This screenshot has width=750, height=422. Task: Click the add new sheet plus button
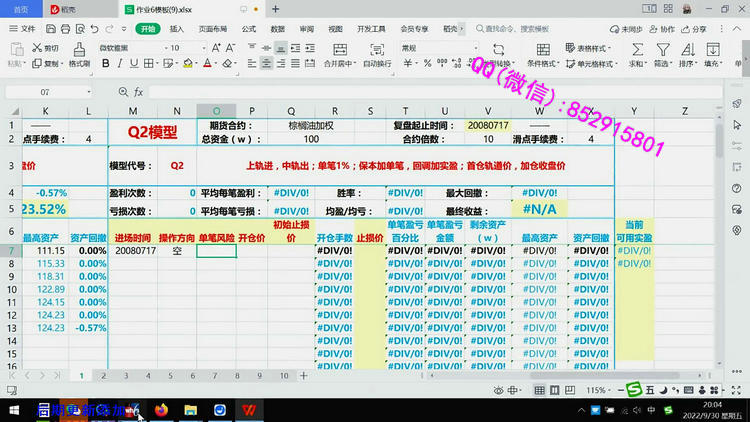302,376
